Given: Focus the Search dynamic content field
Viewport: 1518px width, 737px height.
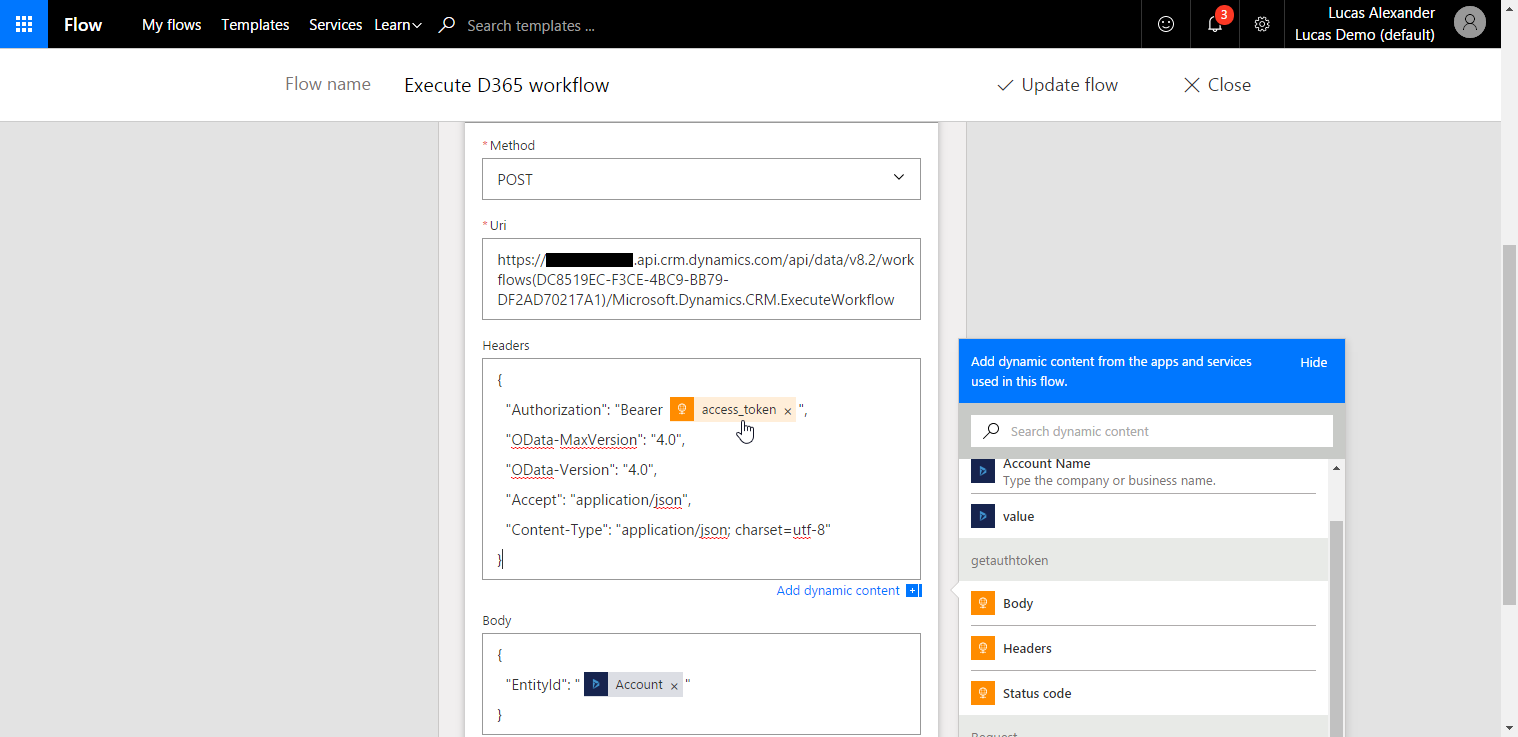Looking at the screenshot, I should (x=1152, y=431).
